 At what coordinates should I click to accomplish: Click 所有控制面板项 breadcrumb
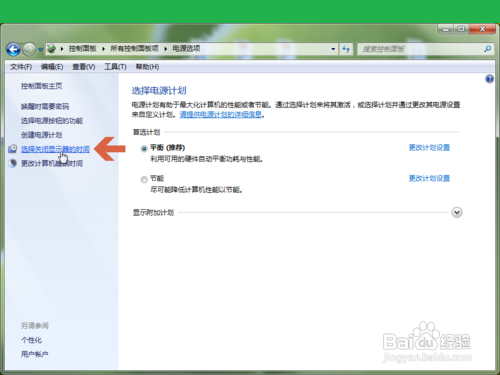[x=134, y=49]
